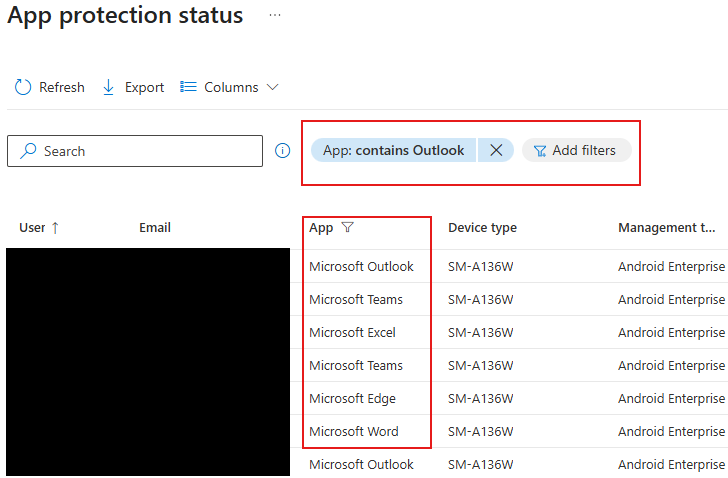Click the App column filter funnel icon
Image resolution: width=728 pixels, height=478 pixels.
click(x=347, y=227)
